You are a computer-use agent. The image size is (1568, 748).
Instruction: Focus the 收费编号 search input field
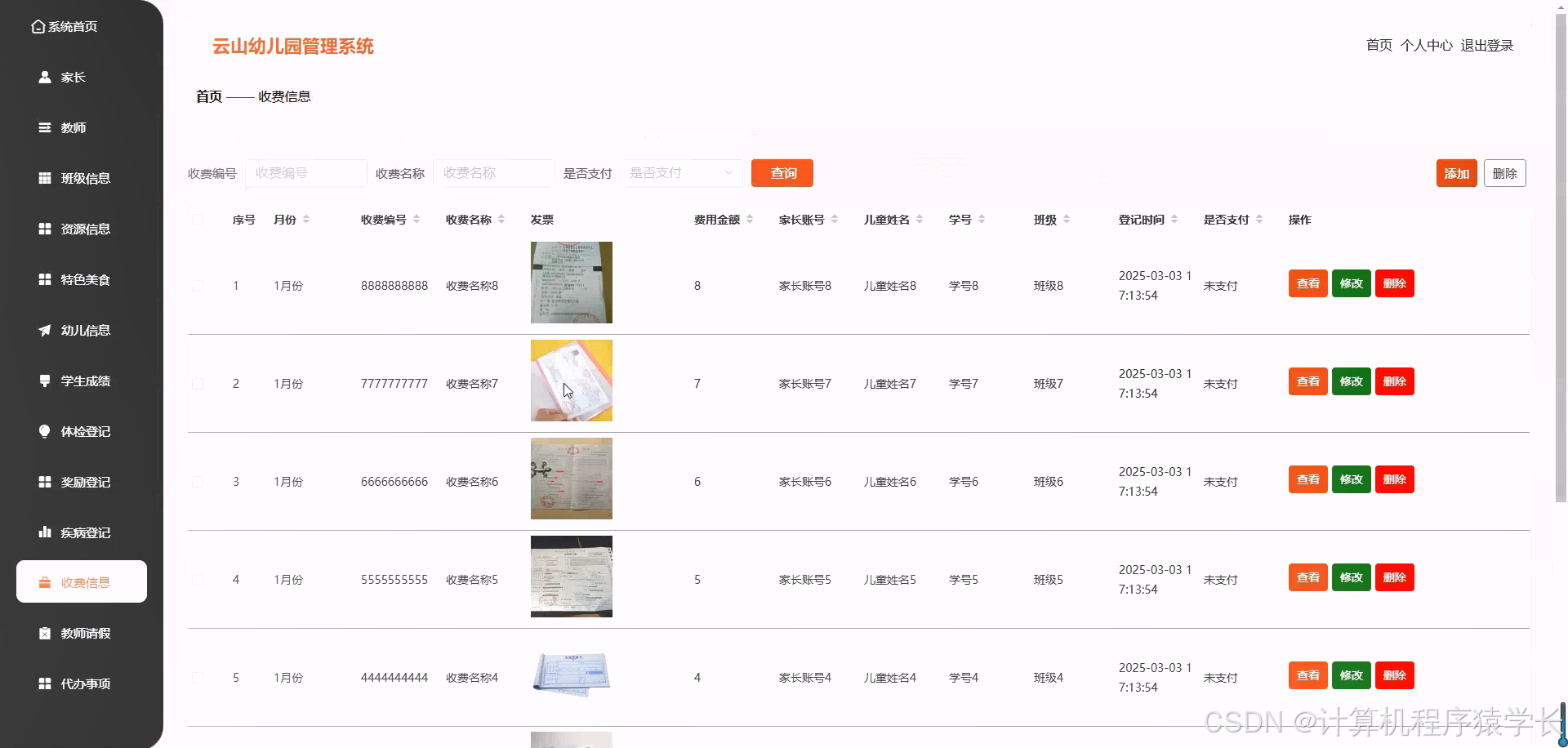tap(306, 173)
